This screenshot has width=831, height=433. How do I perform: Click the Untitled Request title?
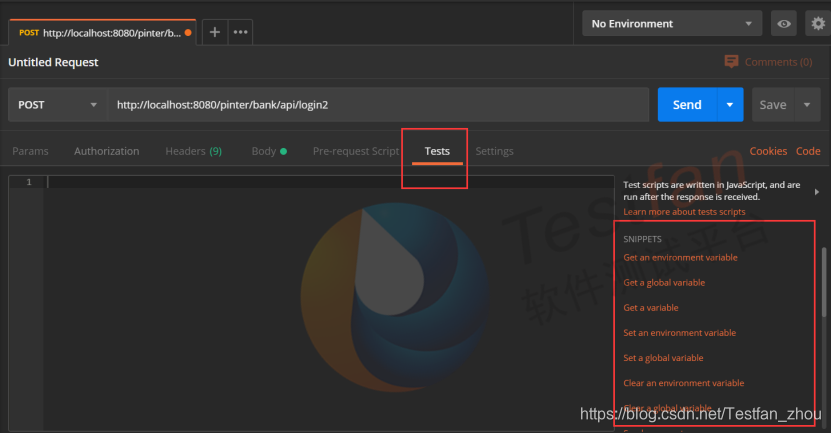(x=53, y=62)
